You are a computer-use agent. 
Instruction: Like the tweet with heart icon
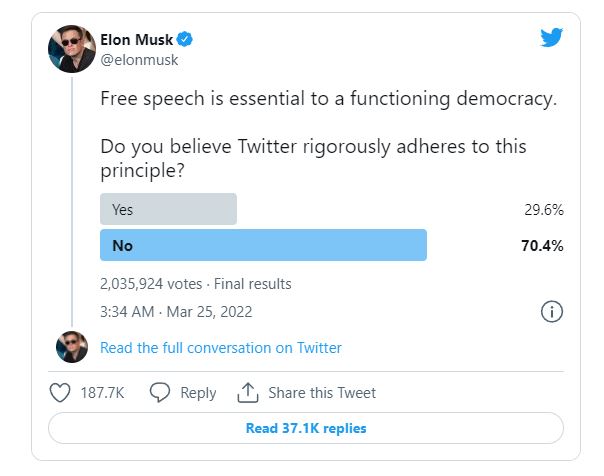(60, 393)
